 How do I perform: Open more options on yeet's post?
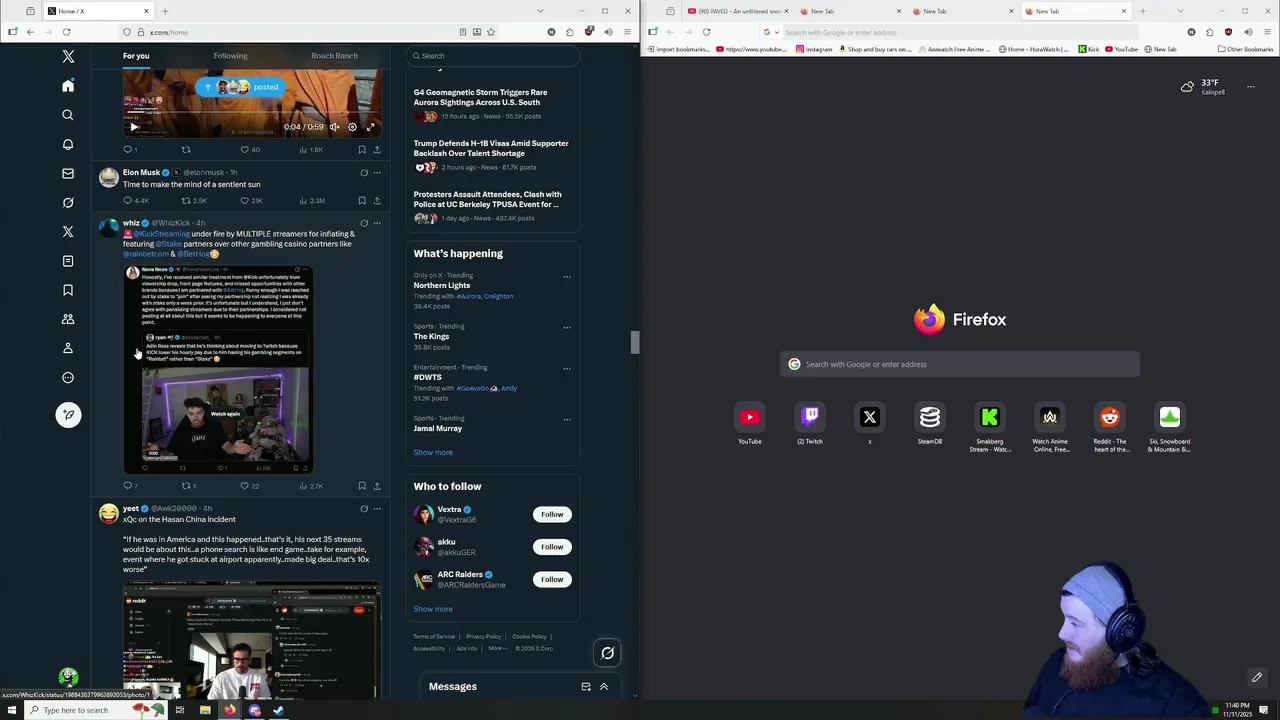tap(377, 509)
